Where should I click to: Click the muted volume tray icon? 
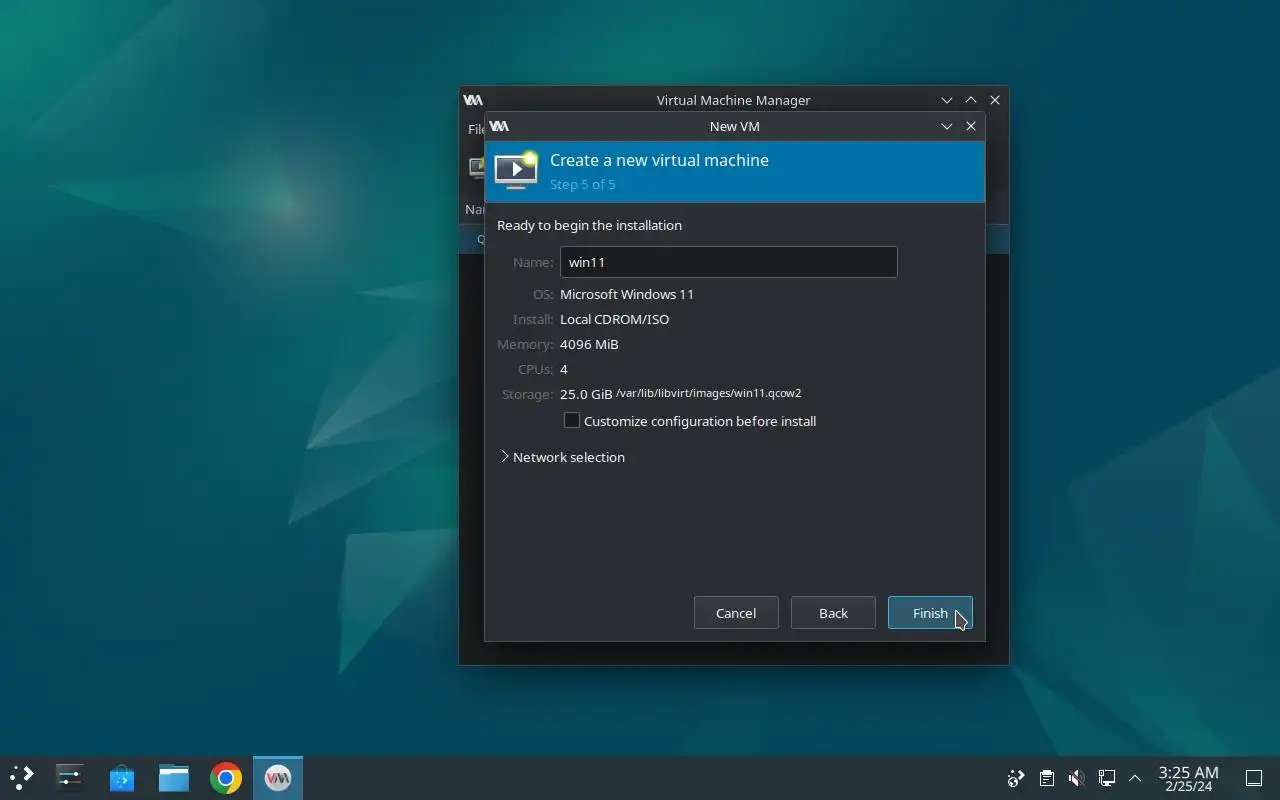pos(1076,778)
